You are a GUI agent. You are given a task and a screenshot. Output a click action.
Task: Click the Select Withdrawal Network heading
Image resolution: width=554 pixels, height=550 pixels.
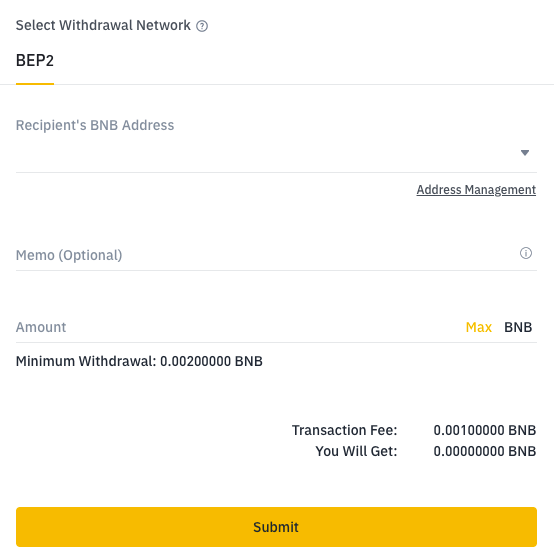tap(103, 25)
